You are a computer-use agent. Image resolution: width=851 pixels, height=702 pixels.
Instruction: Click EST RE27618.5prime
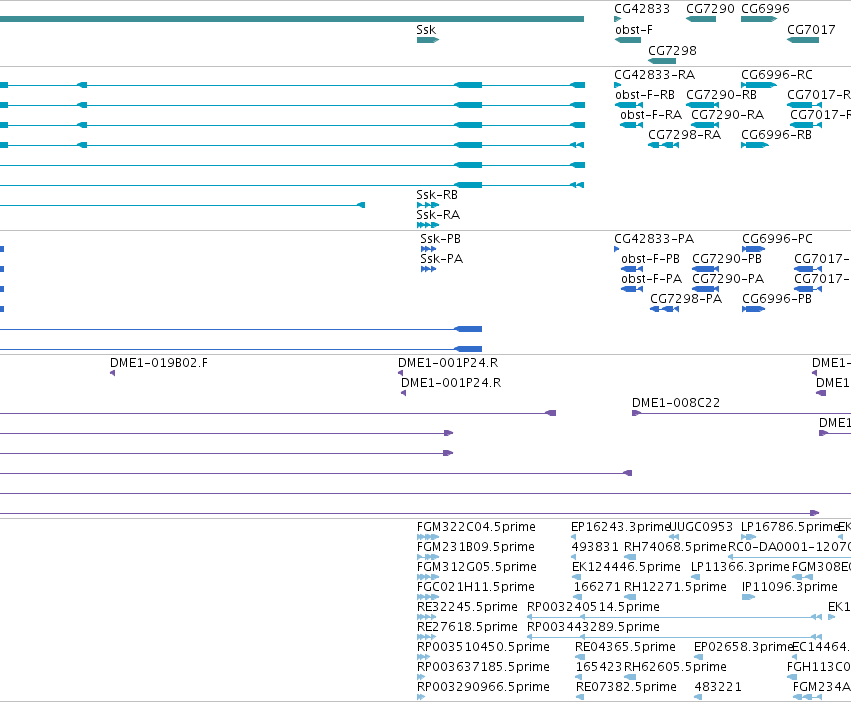point(467,627)
